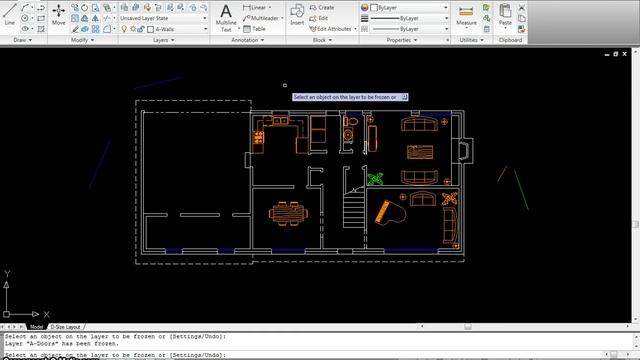
Task: Expand the Modify panel title
Action: point(82,40)
